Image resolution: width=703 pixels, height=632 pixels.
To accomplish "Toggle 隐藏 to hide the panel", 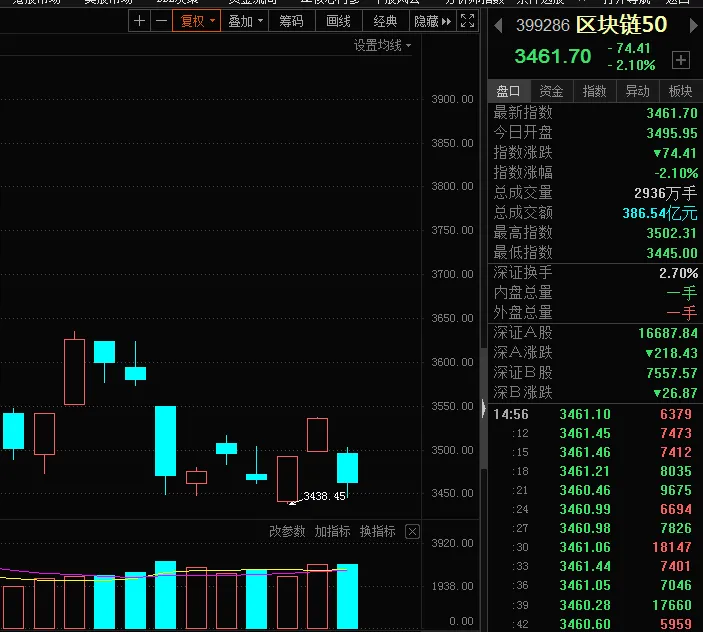I will (x=432, y=21).
